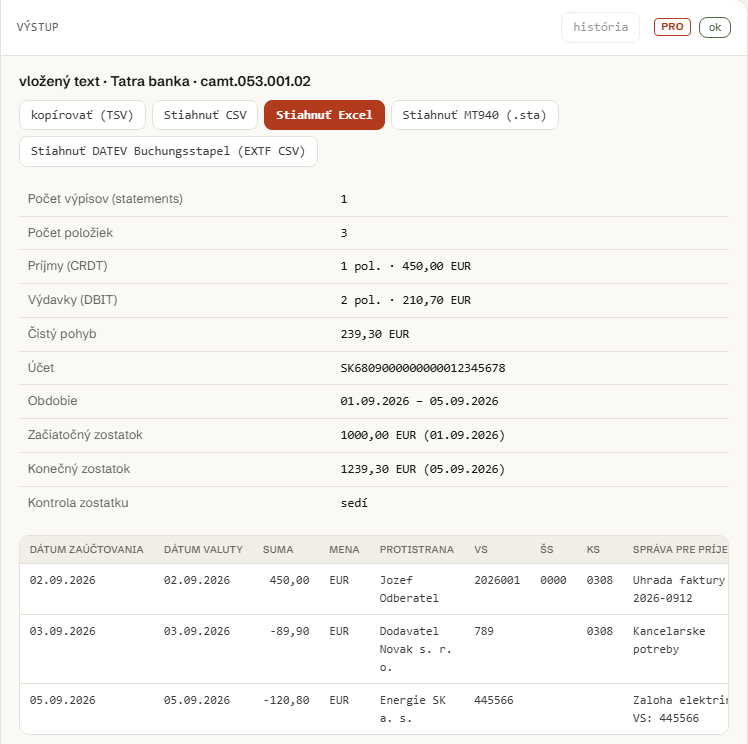This screenshot has width=748, height=744.
Task: Select the amount -89,90
Action: [x=290, y=631]
